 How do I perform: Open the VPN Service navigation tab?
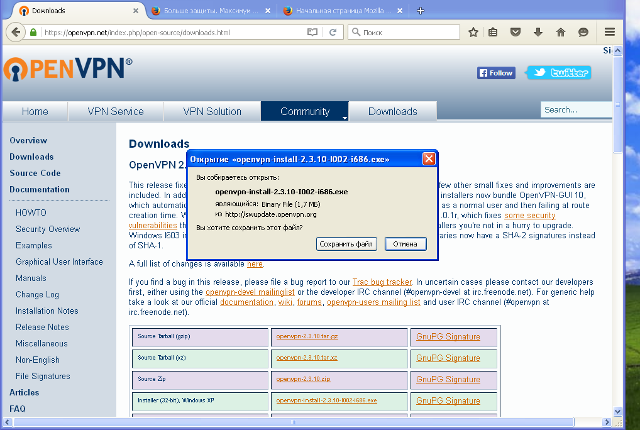[115, 111]
